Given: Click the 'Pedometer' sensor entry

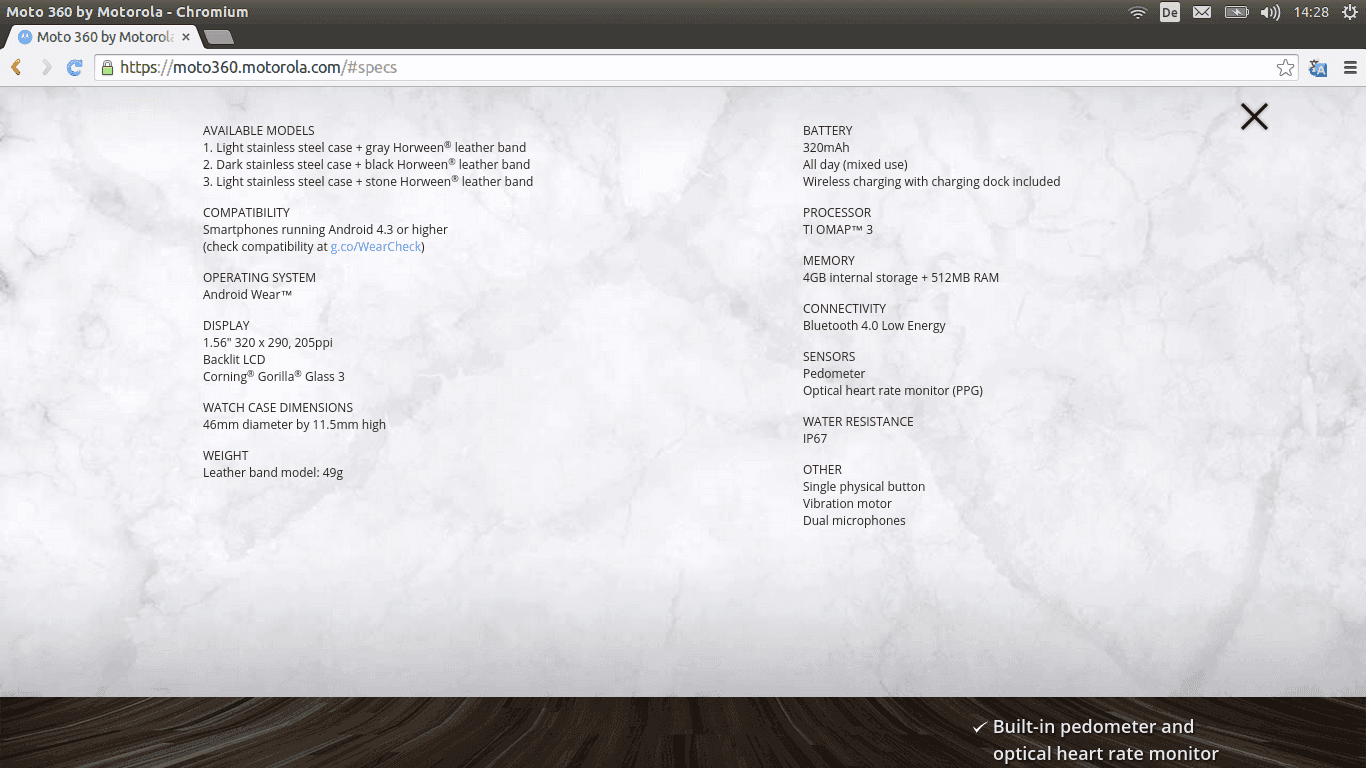Looking at the screenshot, I should [834, 374].
